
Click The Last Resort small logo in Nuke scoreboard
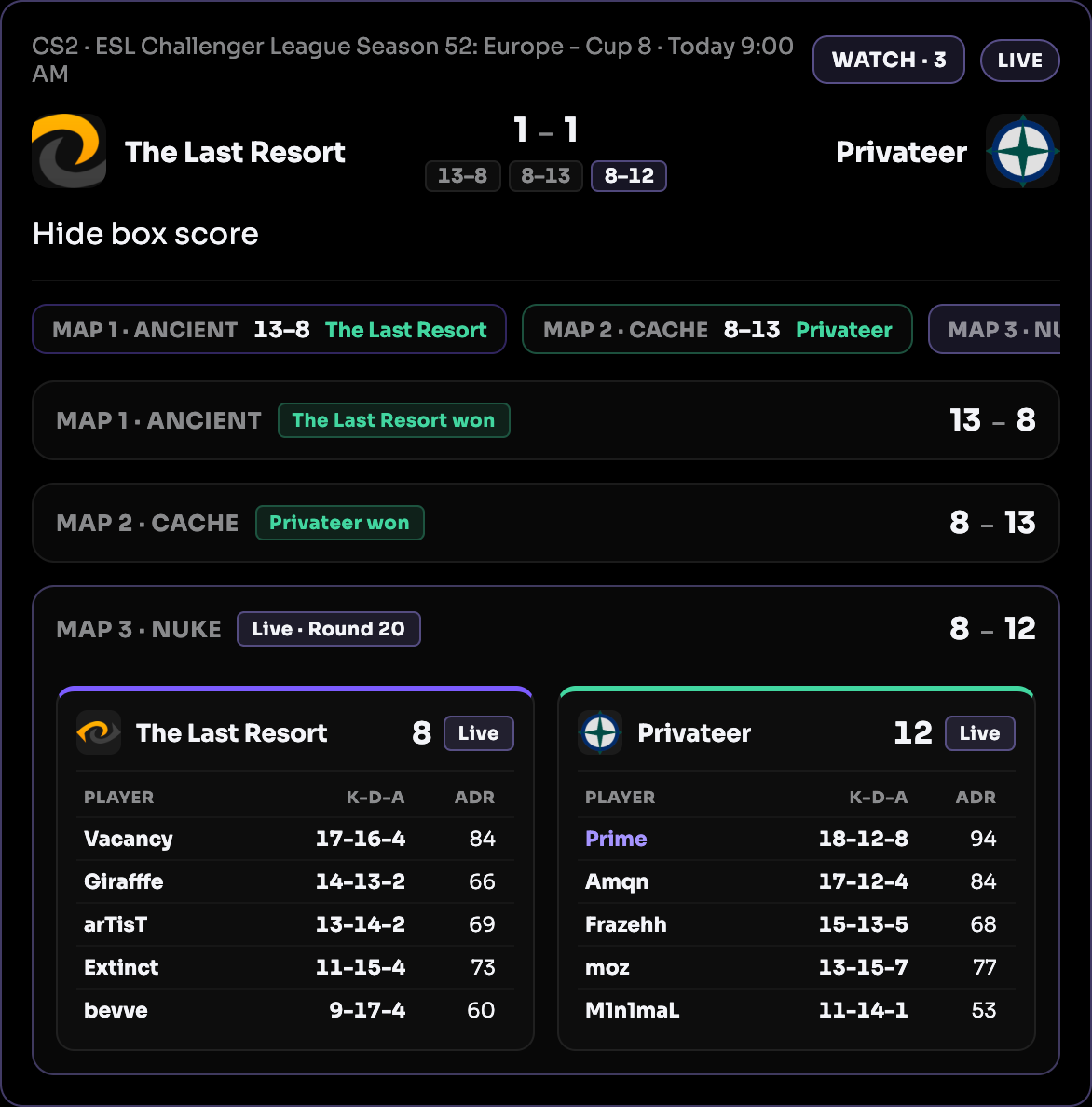[99, 732]
